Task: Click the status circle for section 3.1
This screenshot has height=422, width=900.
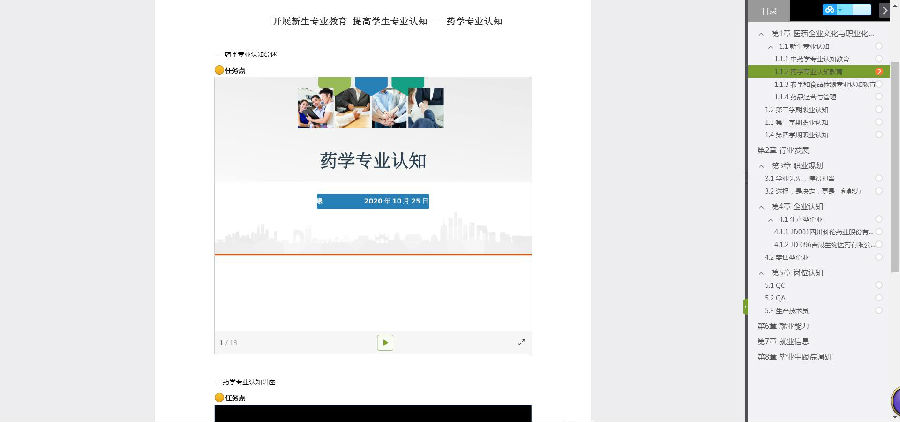Action: click(x=879, y=178)
